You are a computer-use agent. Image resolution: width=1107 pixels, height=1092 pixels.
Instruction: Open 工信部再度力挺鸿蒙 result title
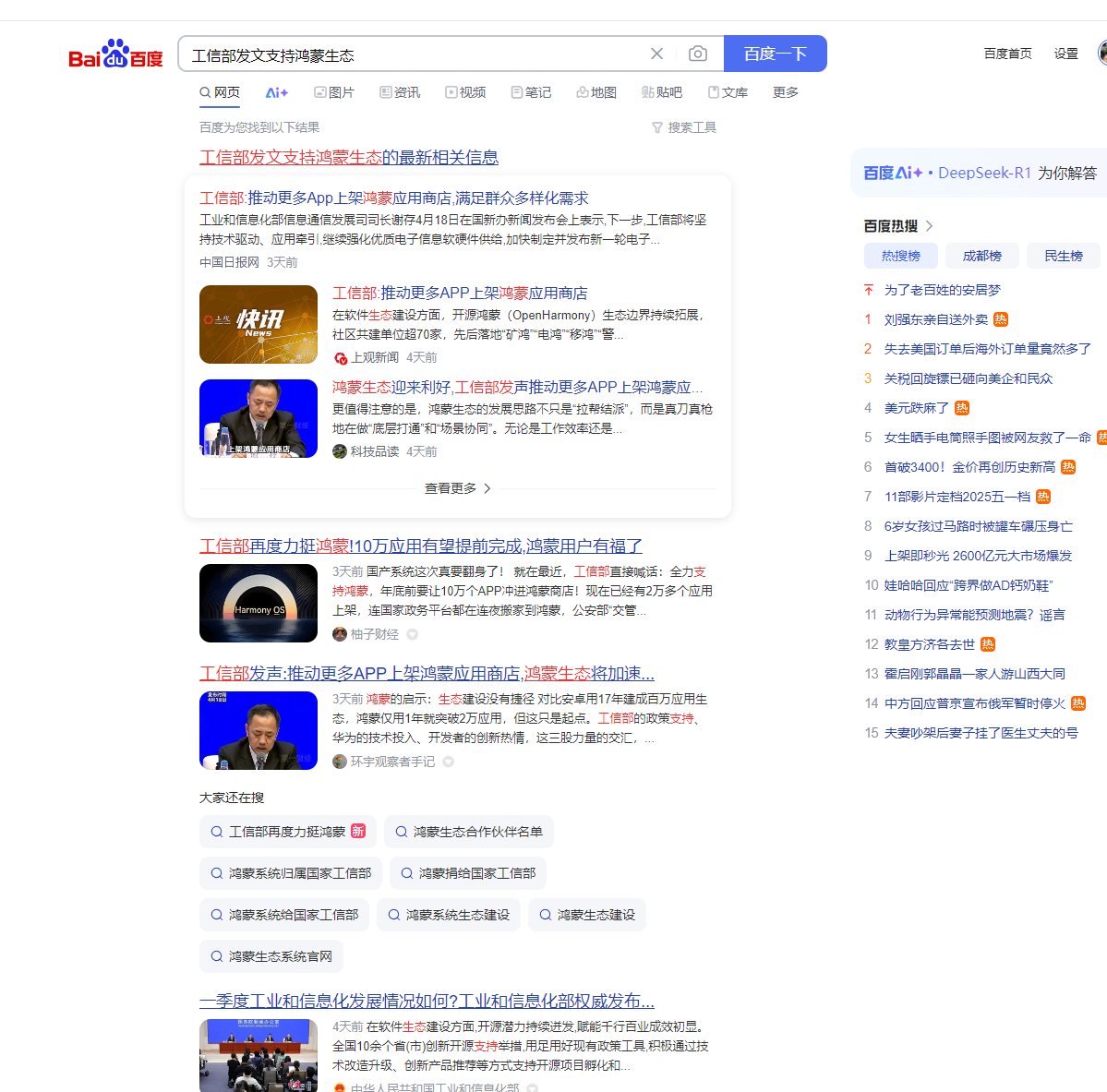[x=421, y=546]
